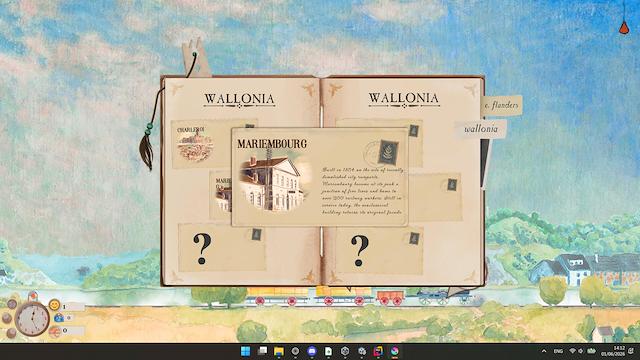
Task: Click the ENG language indicator
Action: pos(558,351)
